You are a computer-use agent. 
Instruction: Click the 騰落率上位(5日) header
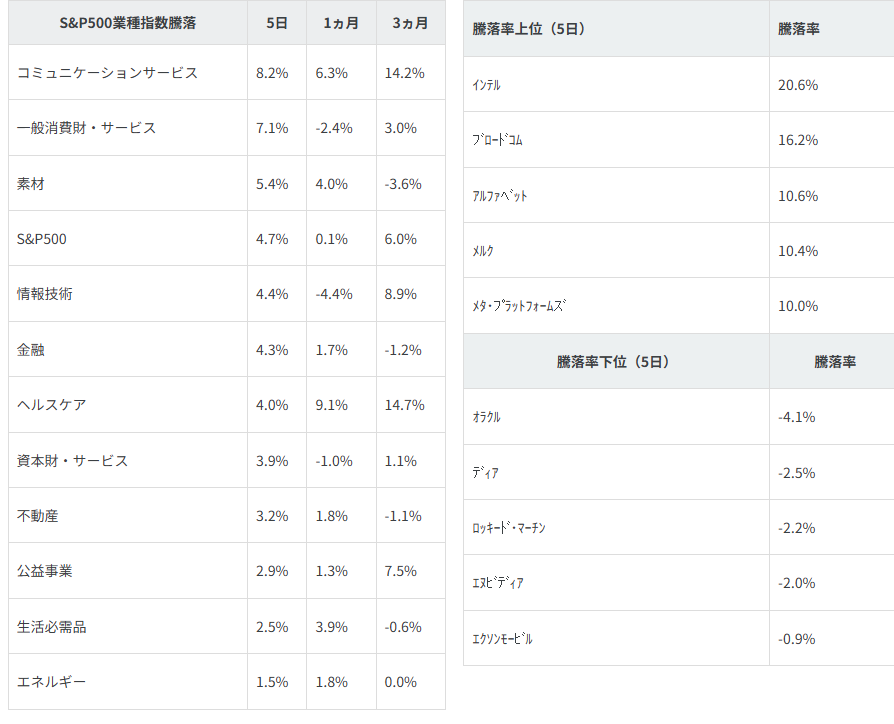coord(529,29)
